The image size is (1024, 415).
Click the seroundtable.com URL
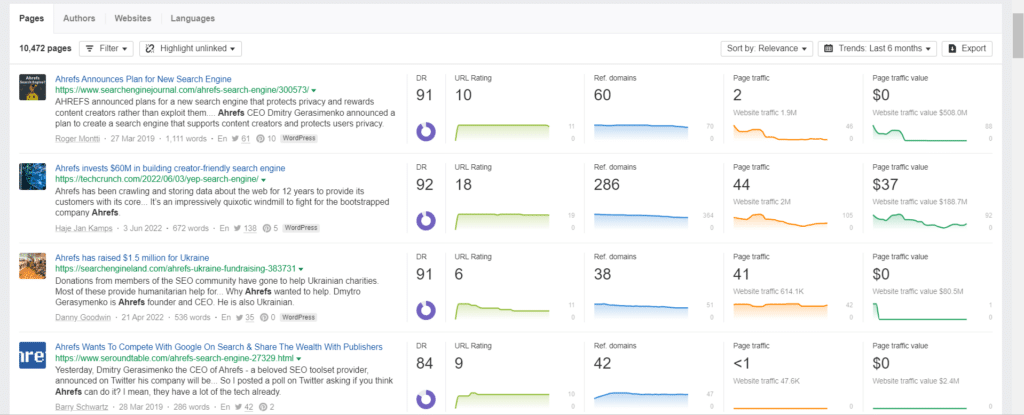click(174, 358)
